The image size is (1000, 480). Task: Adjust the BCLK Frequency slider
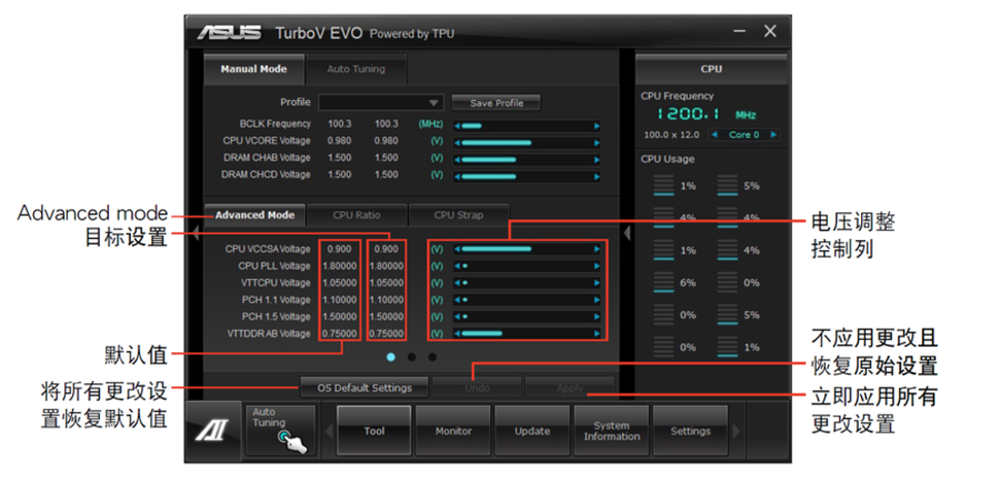tap(527, 126)
